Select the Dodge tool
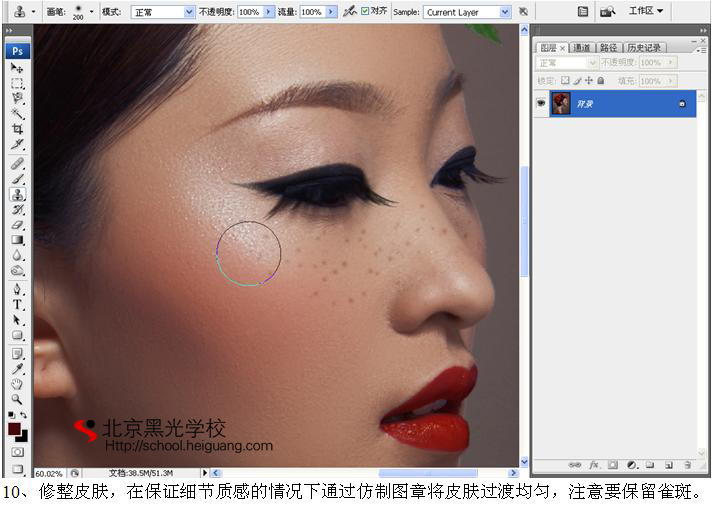The height and width of the screenshot is (507, 715). 17,271
